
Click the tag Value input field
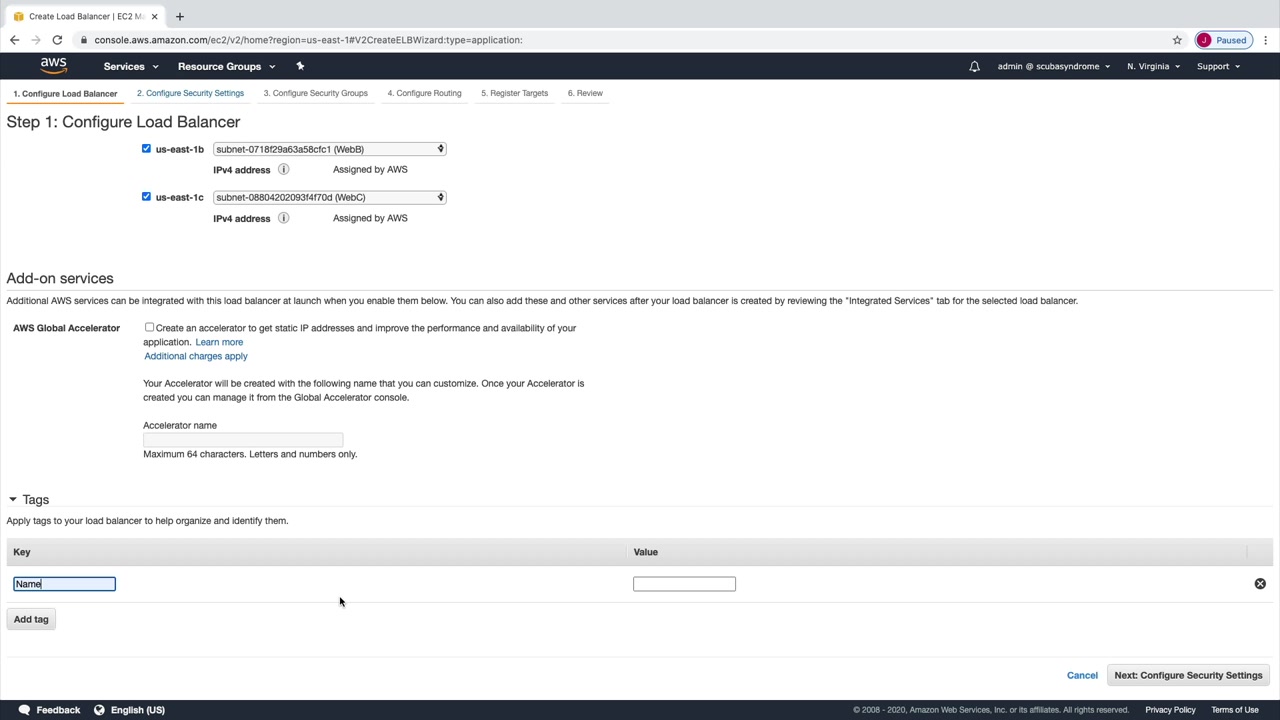[x=684, y=584]
